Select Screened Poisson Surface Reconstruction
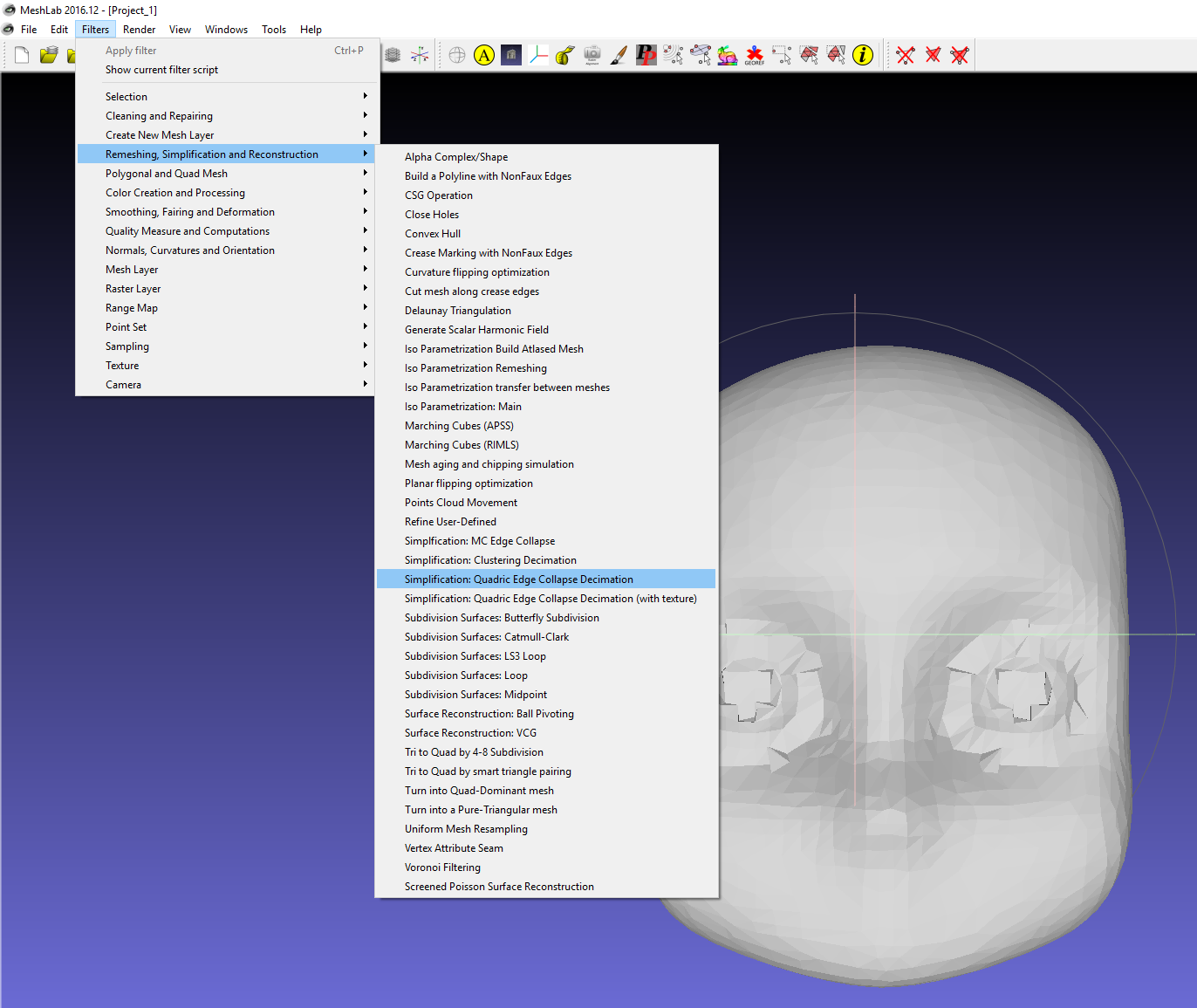This screenshot has height=1008, width=1197. point(546,887)
